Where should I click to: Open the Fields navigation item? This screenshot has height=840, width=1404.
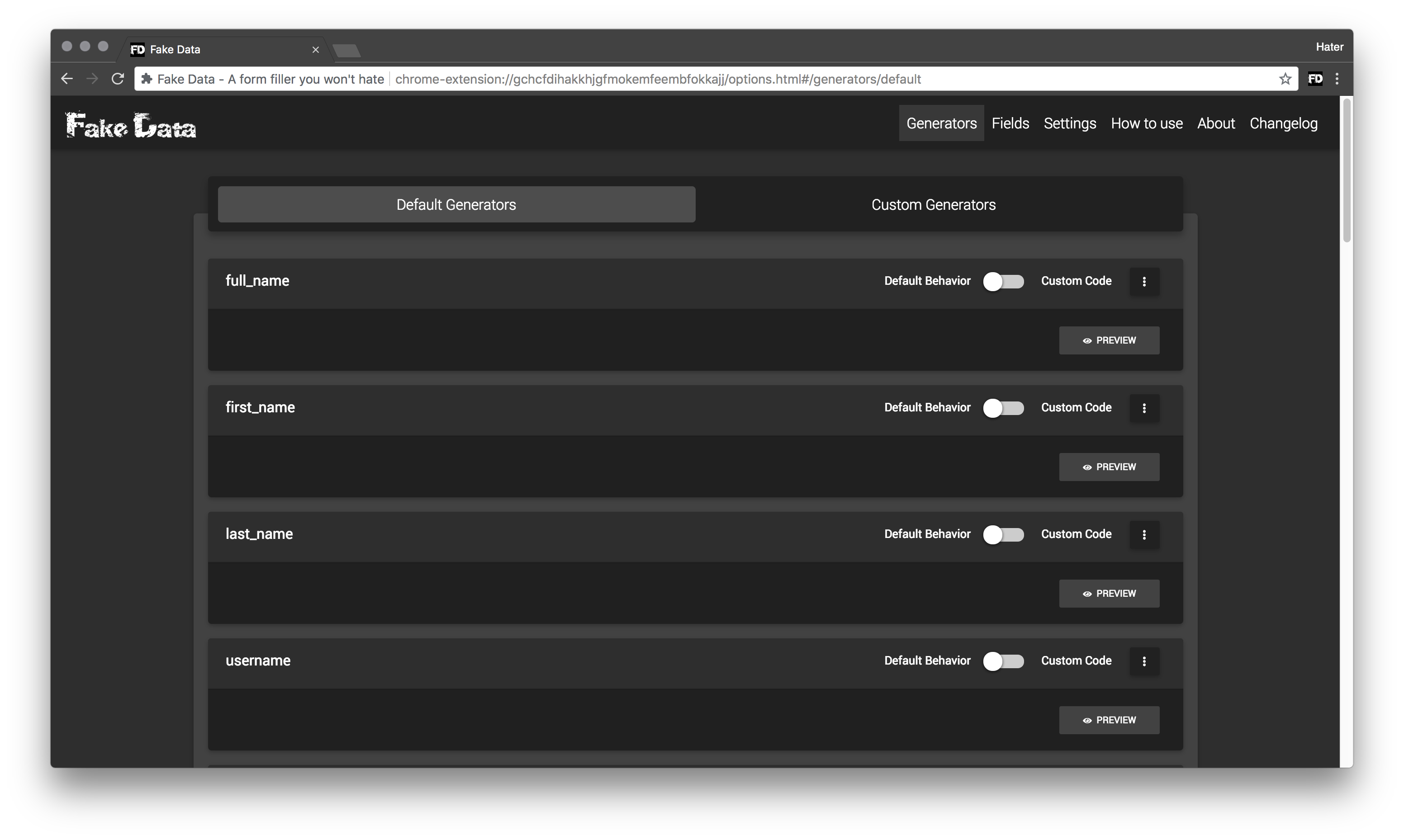pyautogui.click(x=1010, y=123)
